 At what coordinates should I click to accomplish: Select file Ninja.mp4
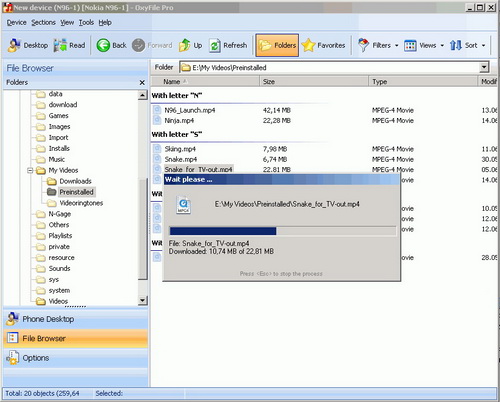click(179, 121)
